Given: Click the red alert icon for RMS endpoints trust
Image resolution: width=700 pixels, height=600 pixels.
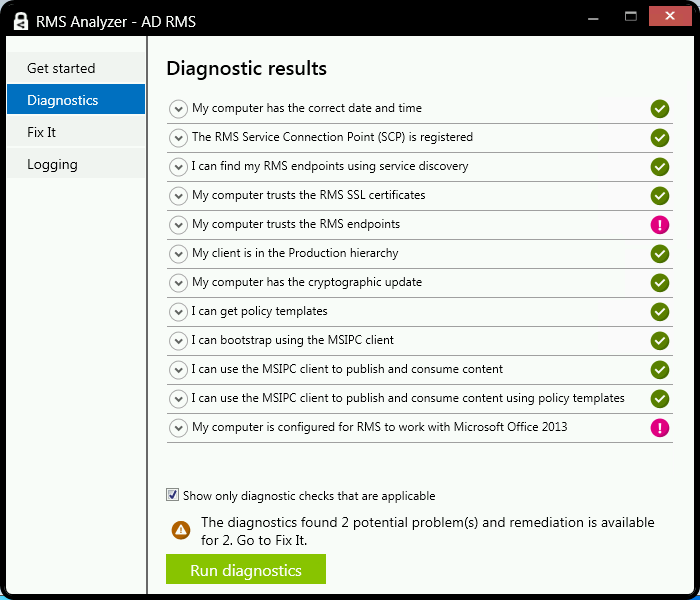Looking at the screenshot, I should pos(660,225).
